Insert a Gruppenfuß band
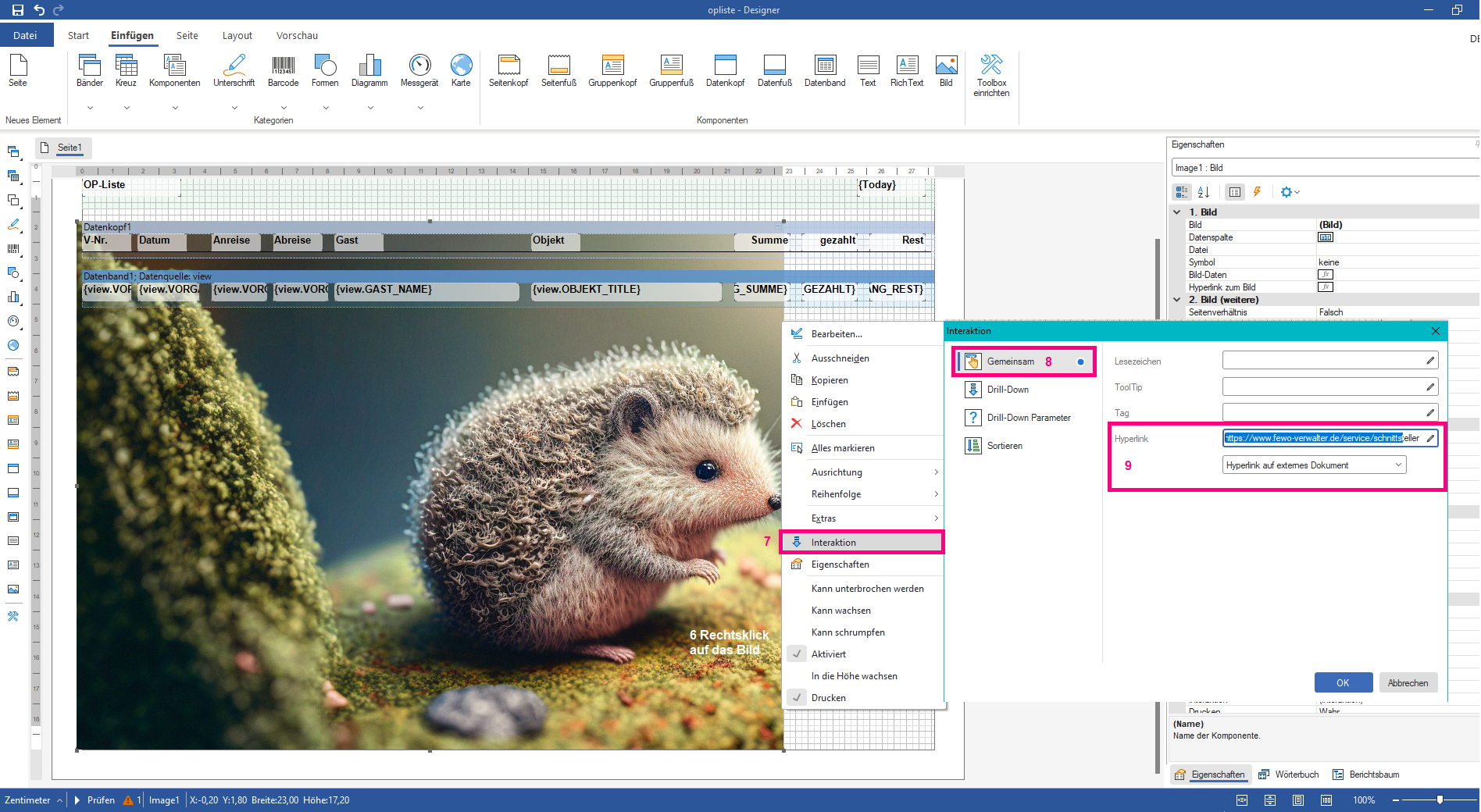The width and height of the screenshot is (1481, 812). pyautogui.click(x=671, y=71)
